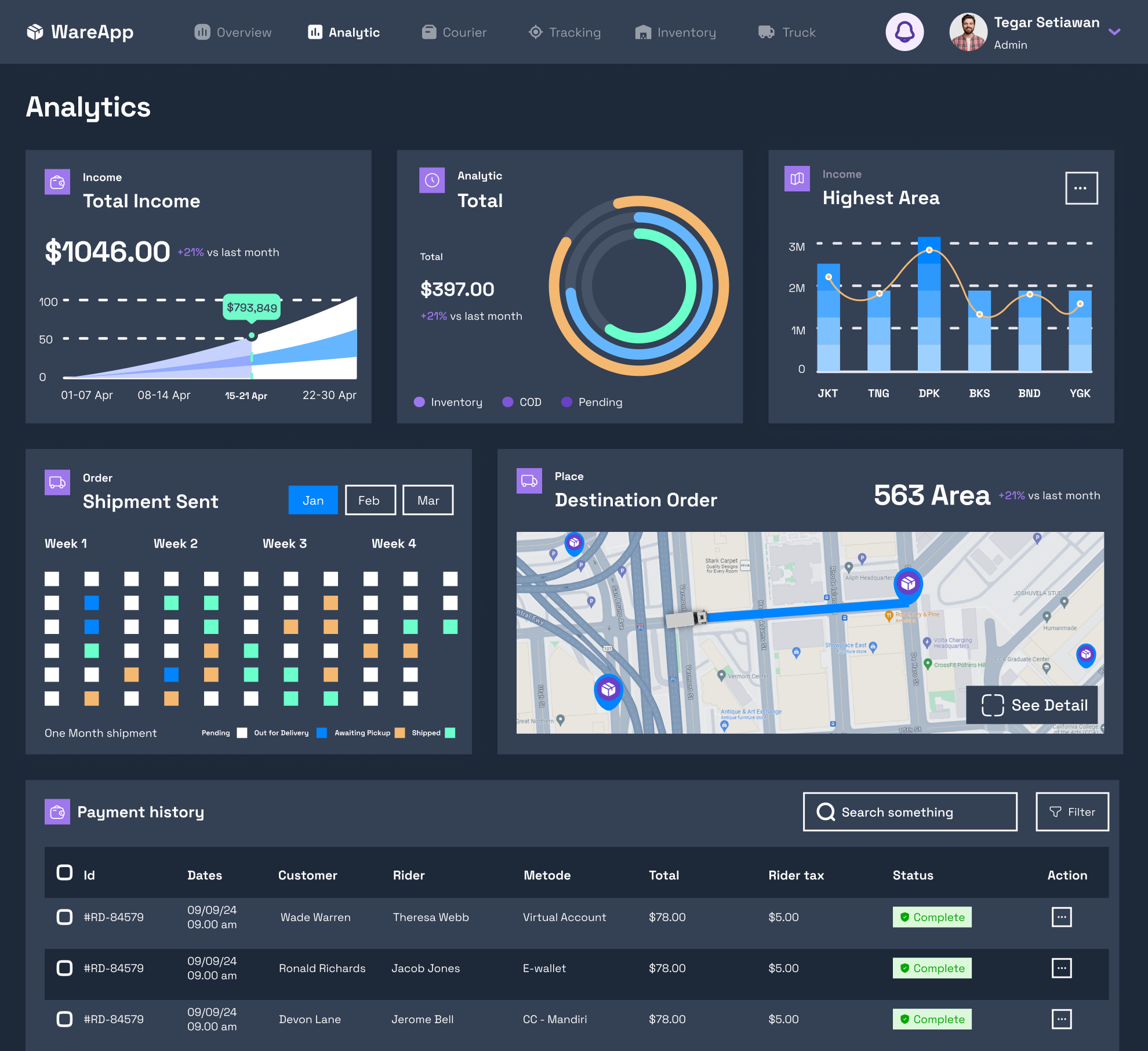Click the Shipped legend color swatch

click(450, 733)
